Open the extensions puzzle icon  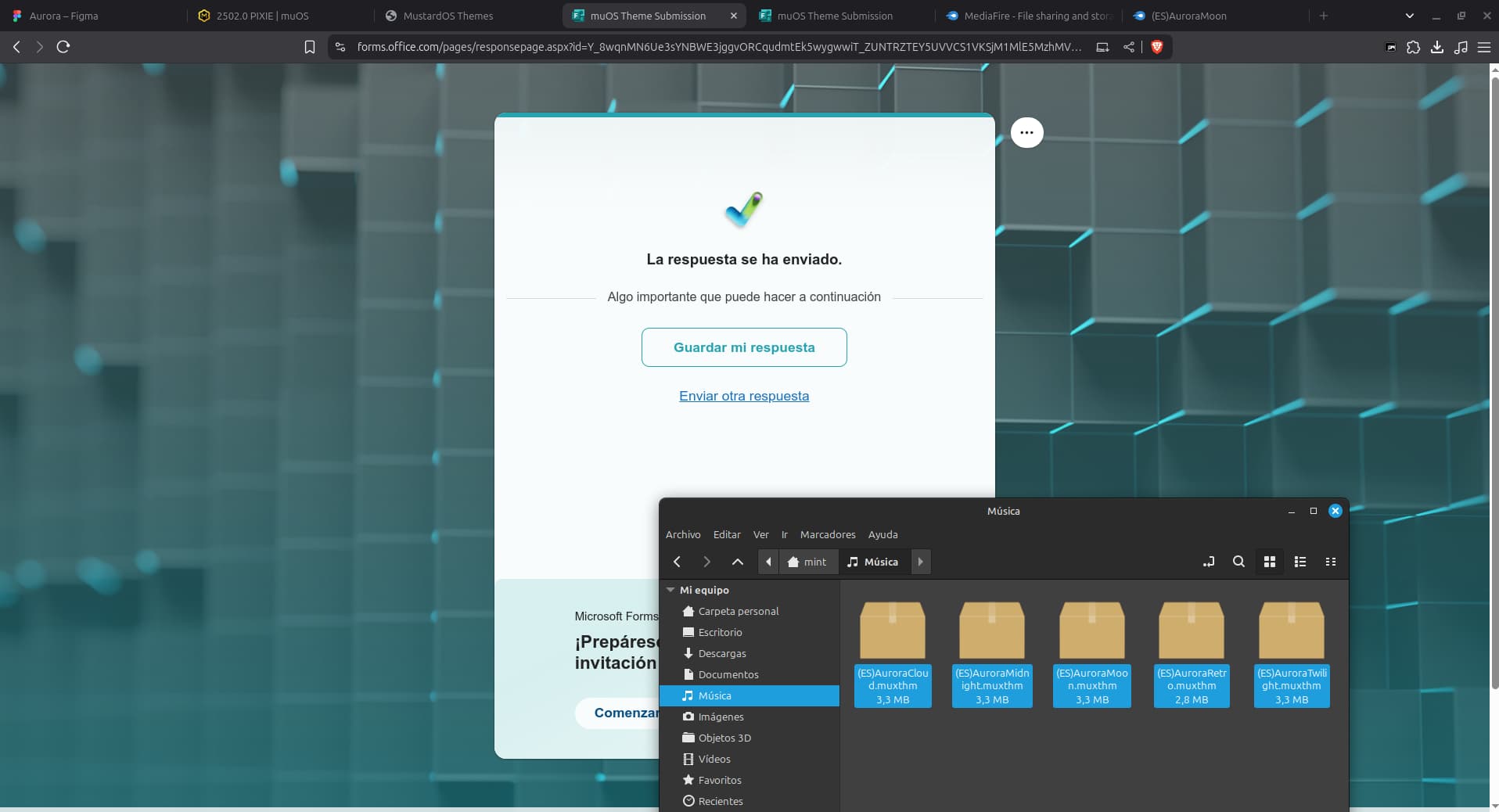(1413, 47)
